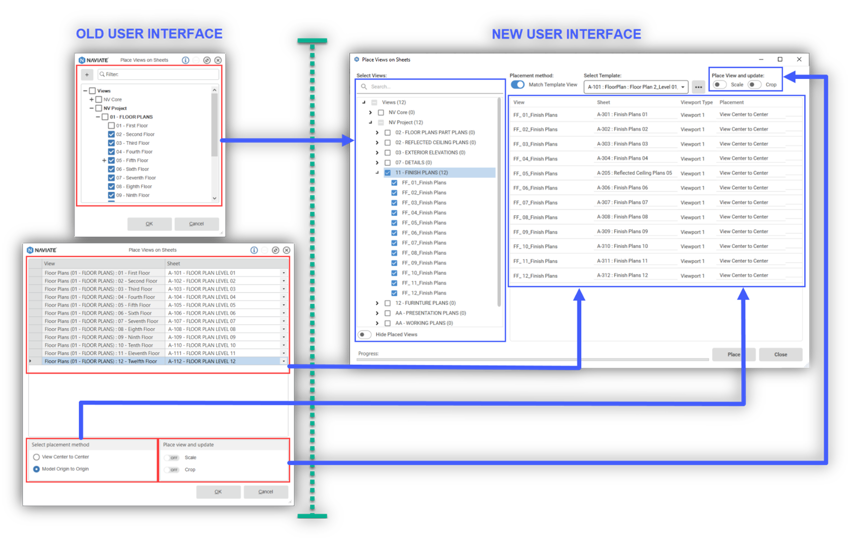Image resolution: width=850 pixels, height=541 pixels.
Task: Click app icon in new dialog title bar
Action: pyautogui.click(x=357, y=60)
